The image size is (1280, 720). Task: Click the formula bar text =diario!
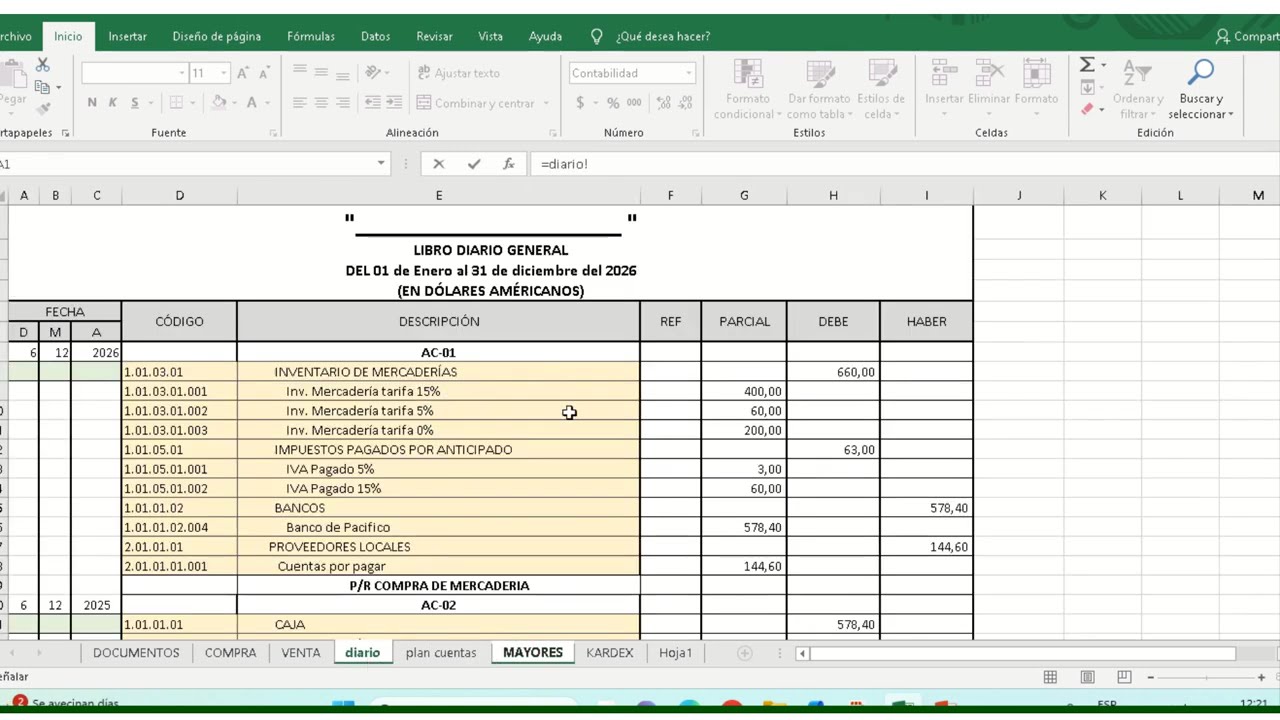pos(564,164)
